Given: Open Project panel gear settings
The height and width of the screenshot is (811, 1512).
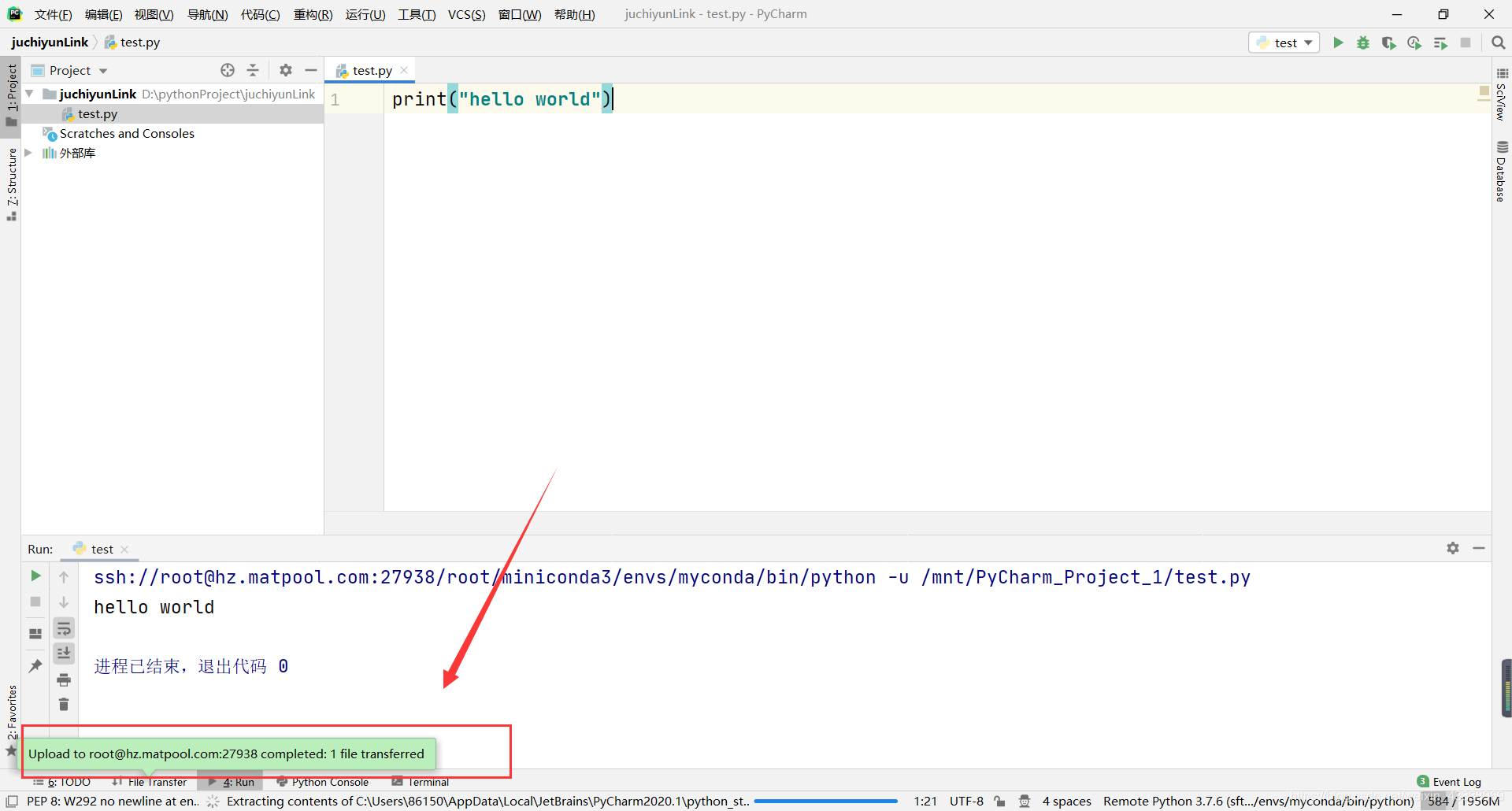Looking at the screenshot, I should [286, 70].
